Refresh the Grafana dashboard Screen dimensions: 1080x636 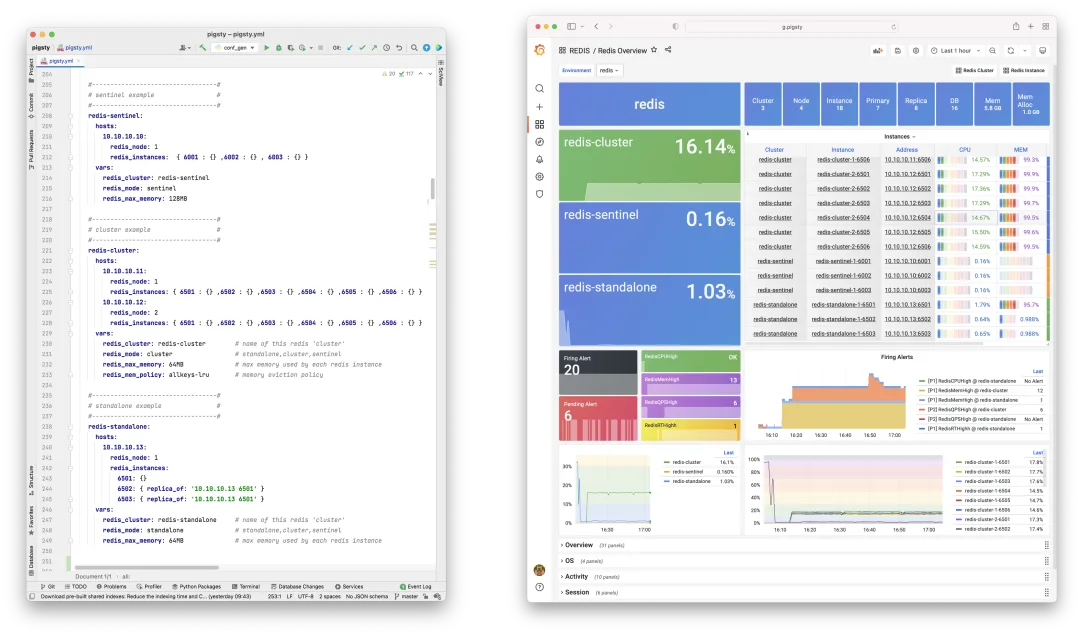[1010, 51]
